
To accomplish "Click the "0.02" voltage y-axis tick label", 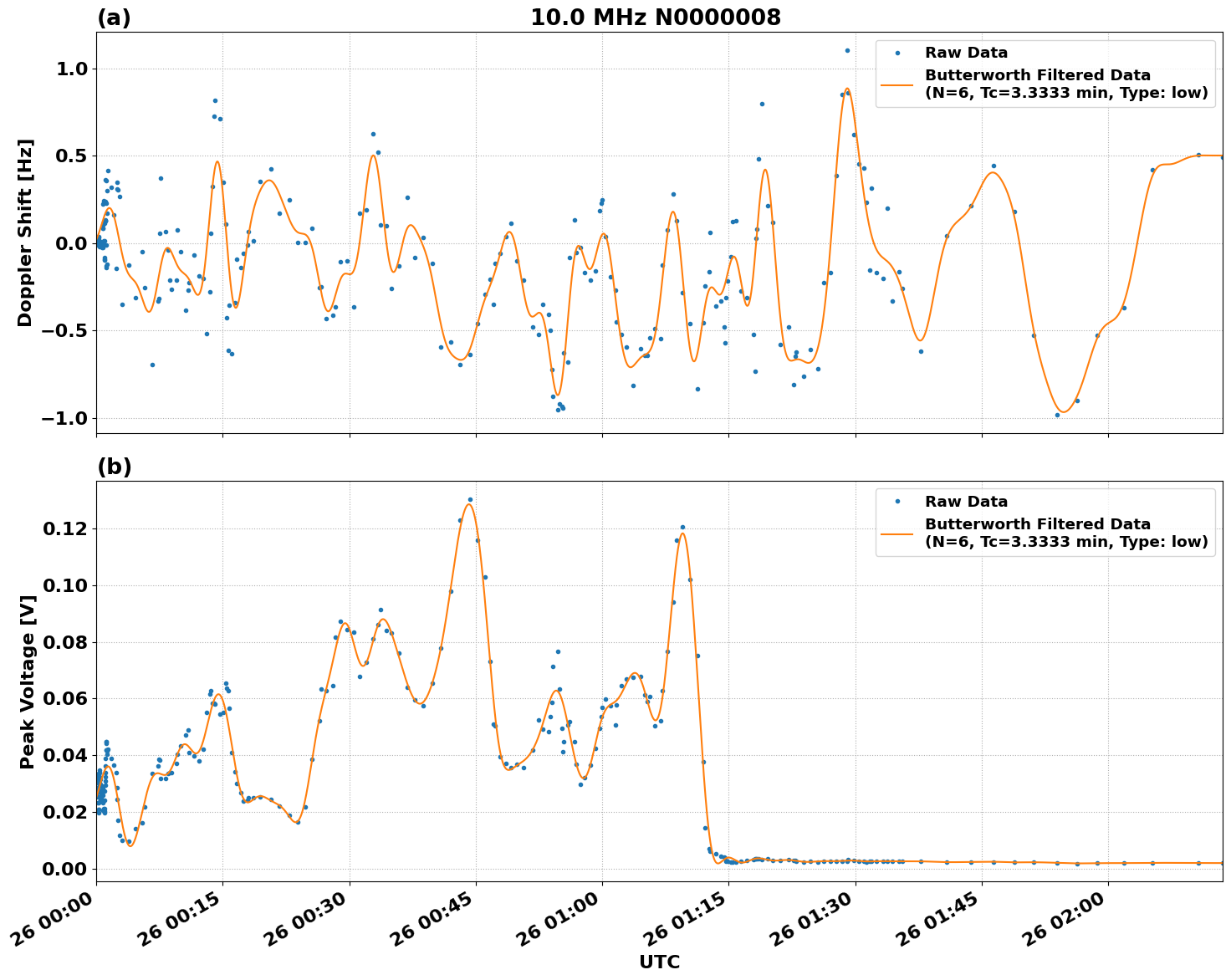I will tap(66, 813).
